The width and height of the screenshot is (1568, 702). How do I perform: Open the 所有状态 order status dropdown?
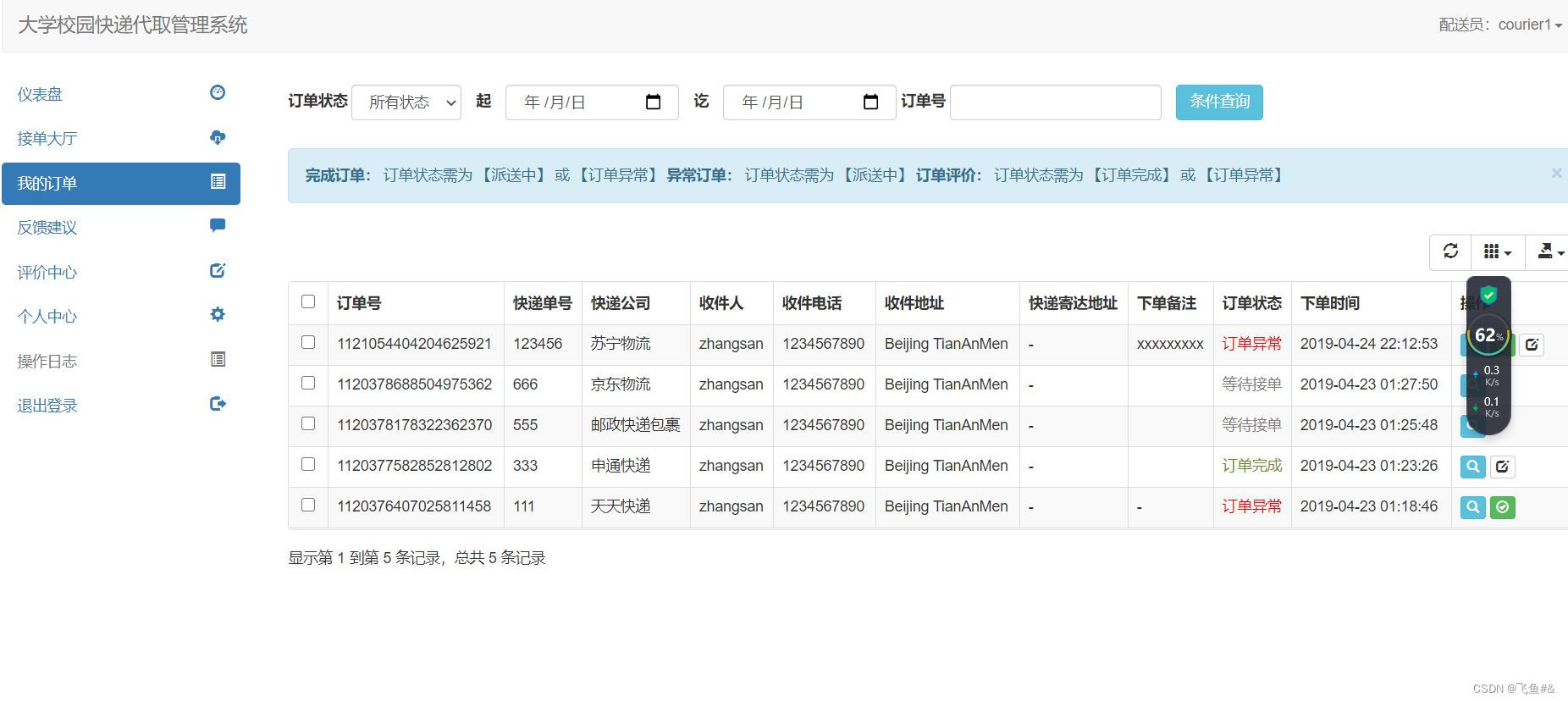coord(406,102)
